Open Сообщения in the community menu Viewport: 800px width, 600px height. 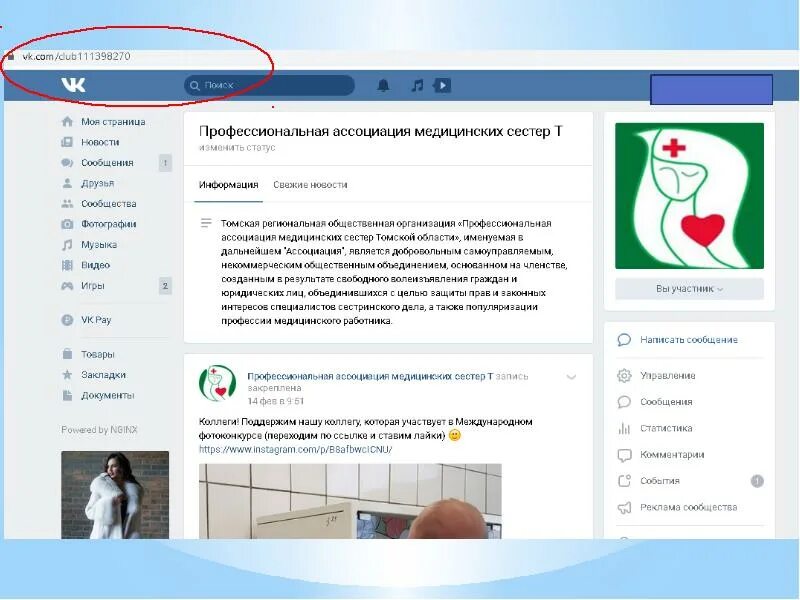tap(666, 402)
